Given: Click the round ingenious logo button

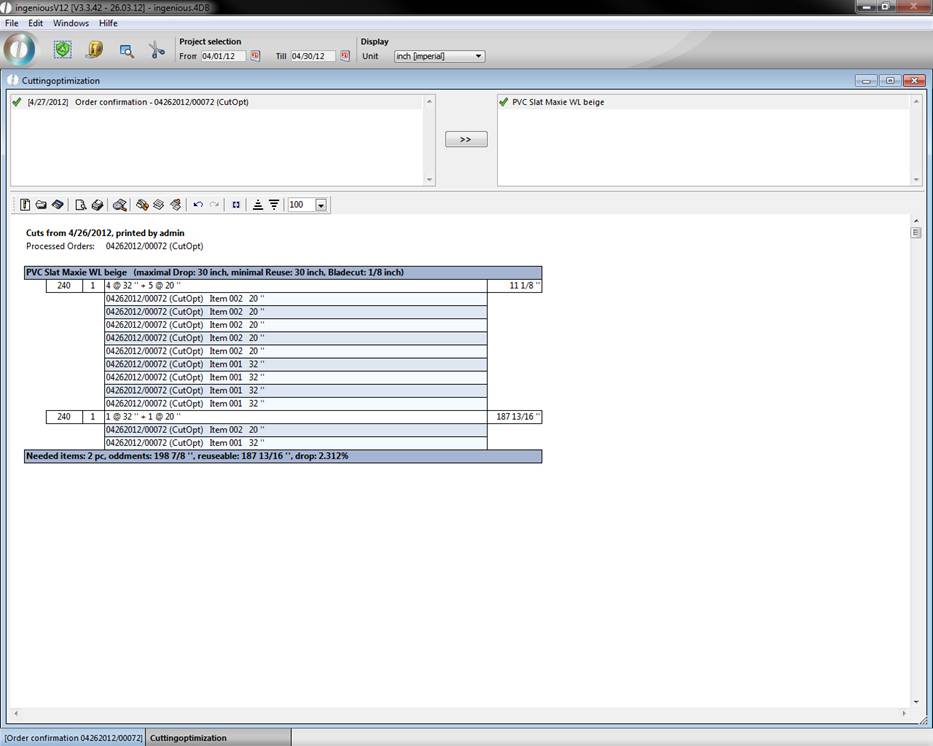Looking at the screenshot, I should (x=20, y=49).
